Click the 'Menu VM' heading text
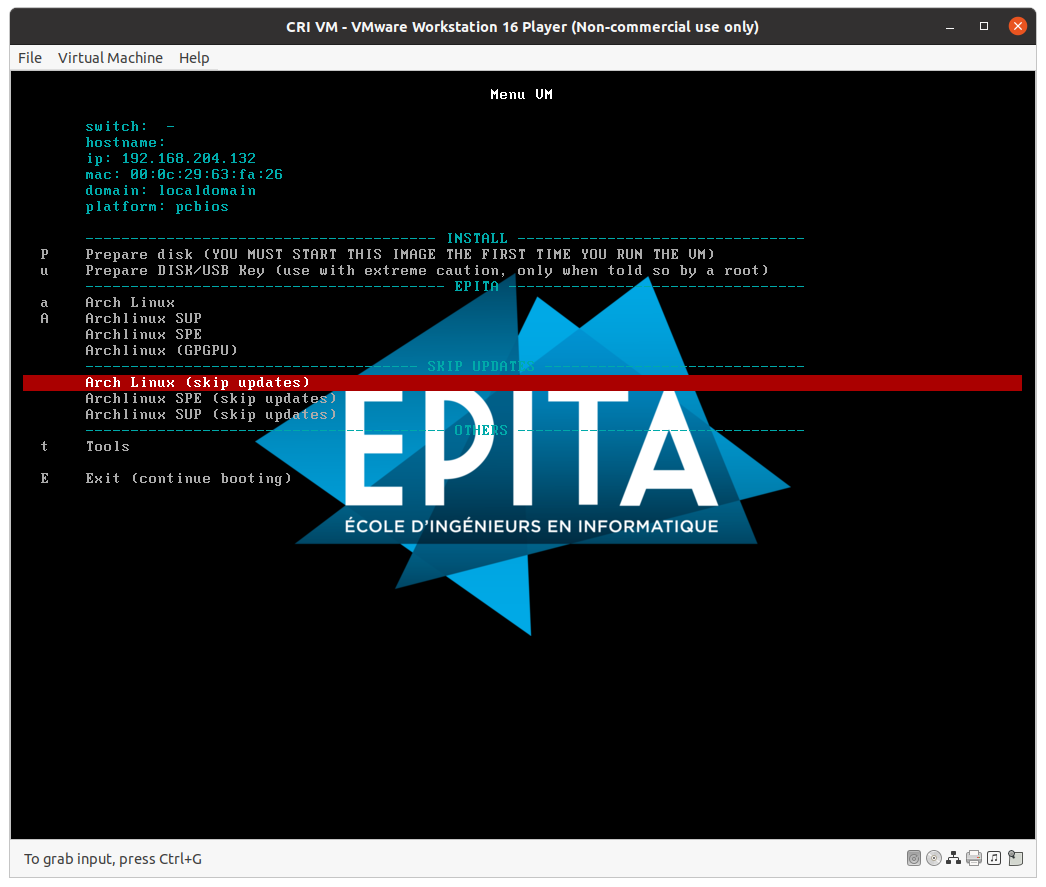This screenshot has width=1046, height=887. tap(522, 95)
